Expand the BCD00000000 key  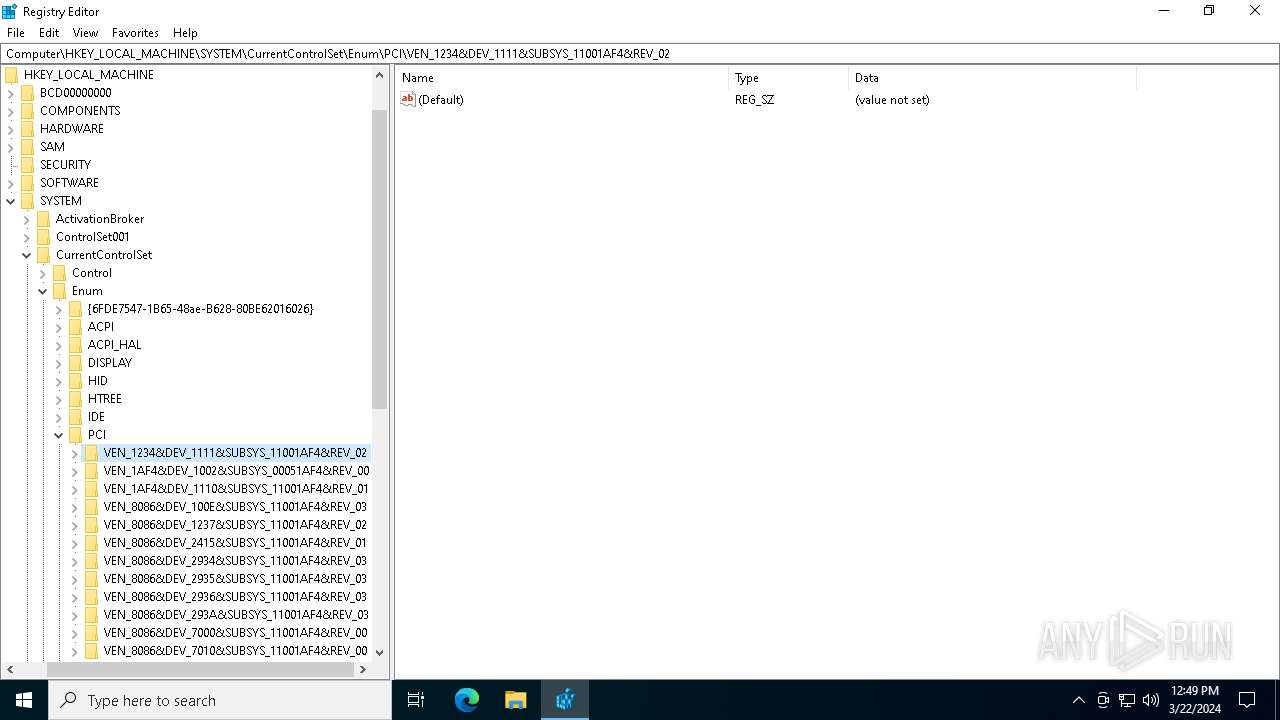(x=11, y=93)
